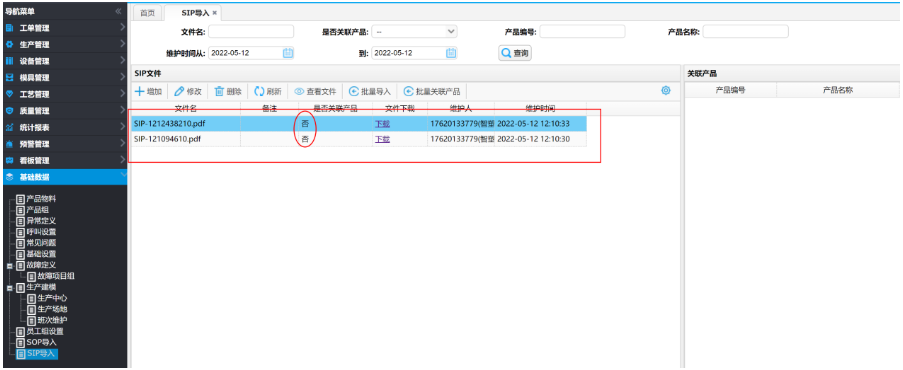Open calendar for 到 end date
The width and height of the screenshot is (903, 370).
[452, 53]
